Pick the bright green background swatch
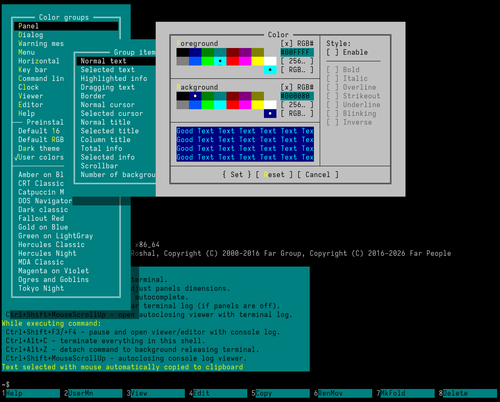Image resolution: width=500 pixels, height=402 pixels. click(208, 105)
